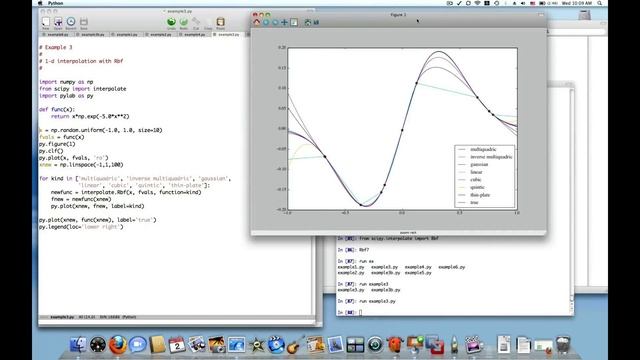Click the 'Figure 1' window title
The width and height of the screenshot is (640, 360).
coord(398,15)
